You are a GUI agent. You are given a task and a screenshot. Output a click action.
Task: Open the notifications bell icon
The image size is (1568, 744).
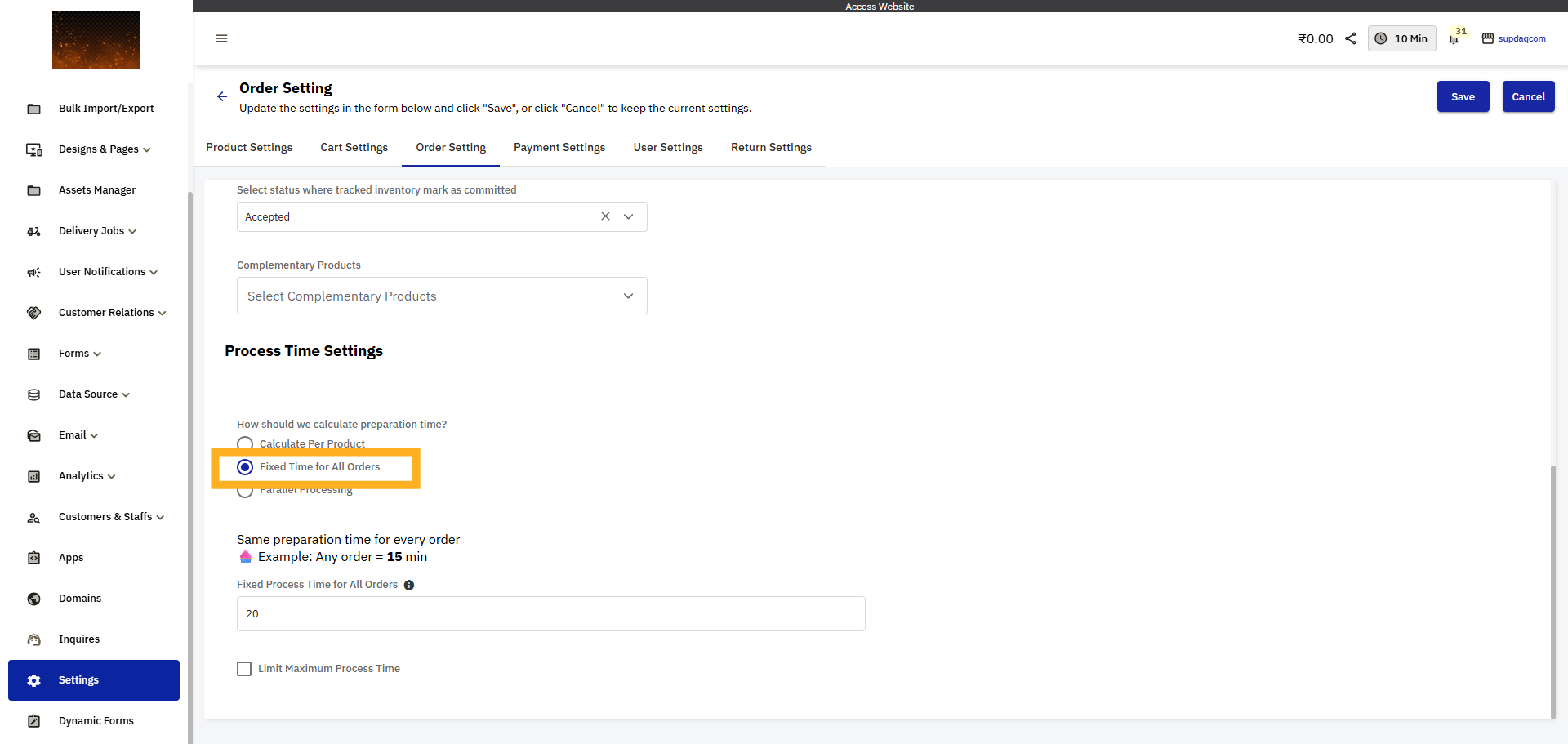tap(1454, 38)
